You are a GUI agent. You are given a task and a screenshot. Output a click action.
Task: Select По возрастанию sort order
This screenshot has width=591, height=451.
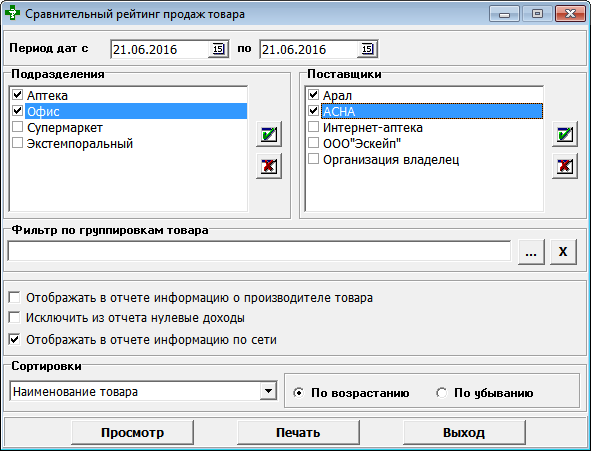point(299,393)
